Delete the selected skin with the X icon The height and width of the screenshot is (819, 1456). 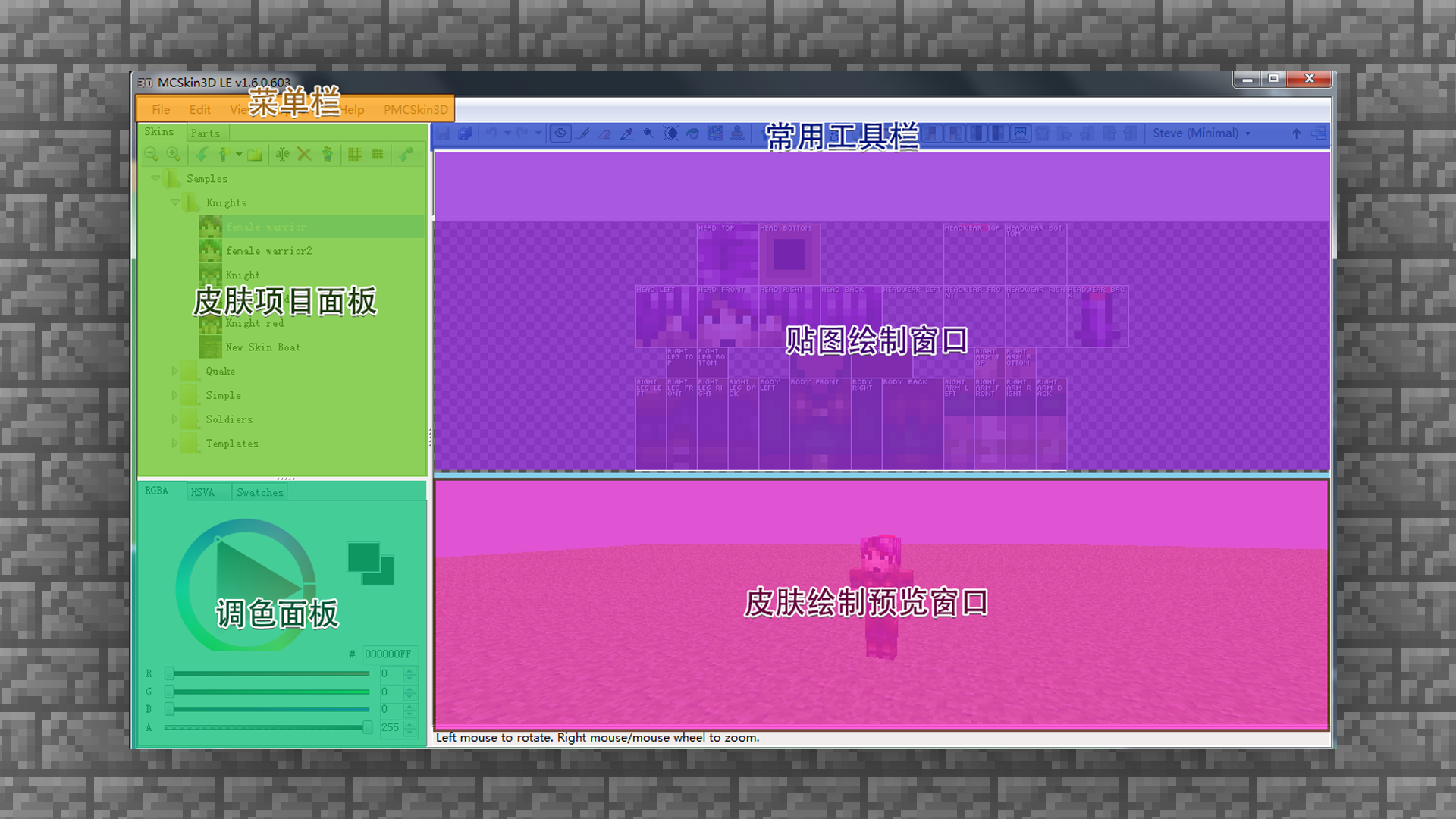click(304, 155)
